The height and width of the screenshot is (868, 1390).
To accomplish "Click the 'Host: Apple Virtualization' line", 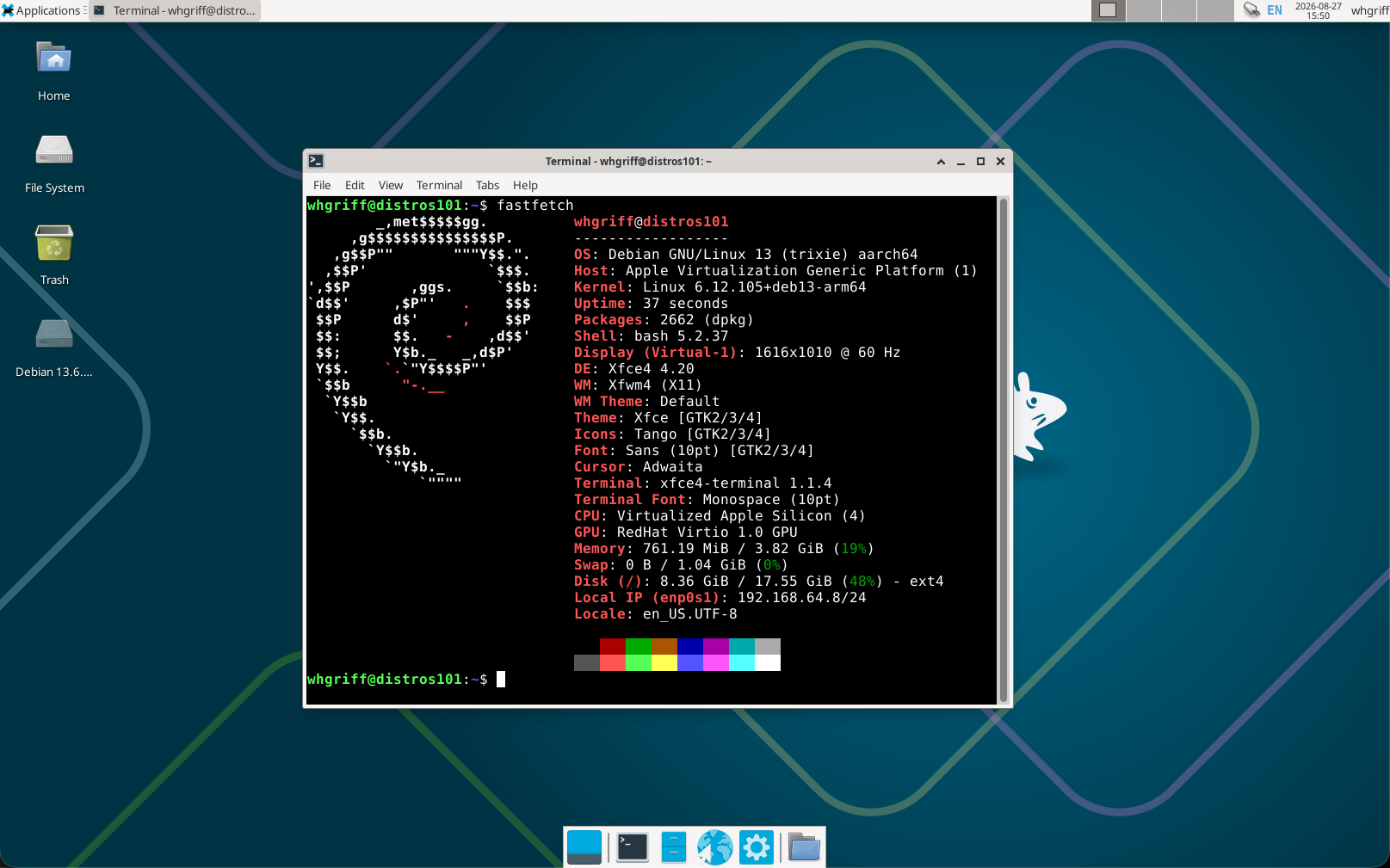I will tap(775, 270).
